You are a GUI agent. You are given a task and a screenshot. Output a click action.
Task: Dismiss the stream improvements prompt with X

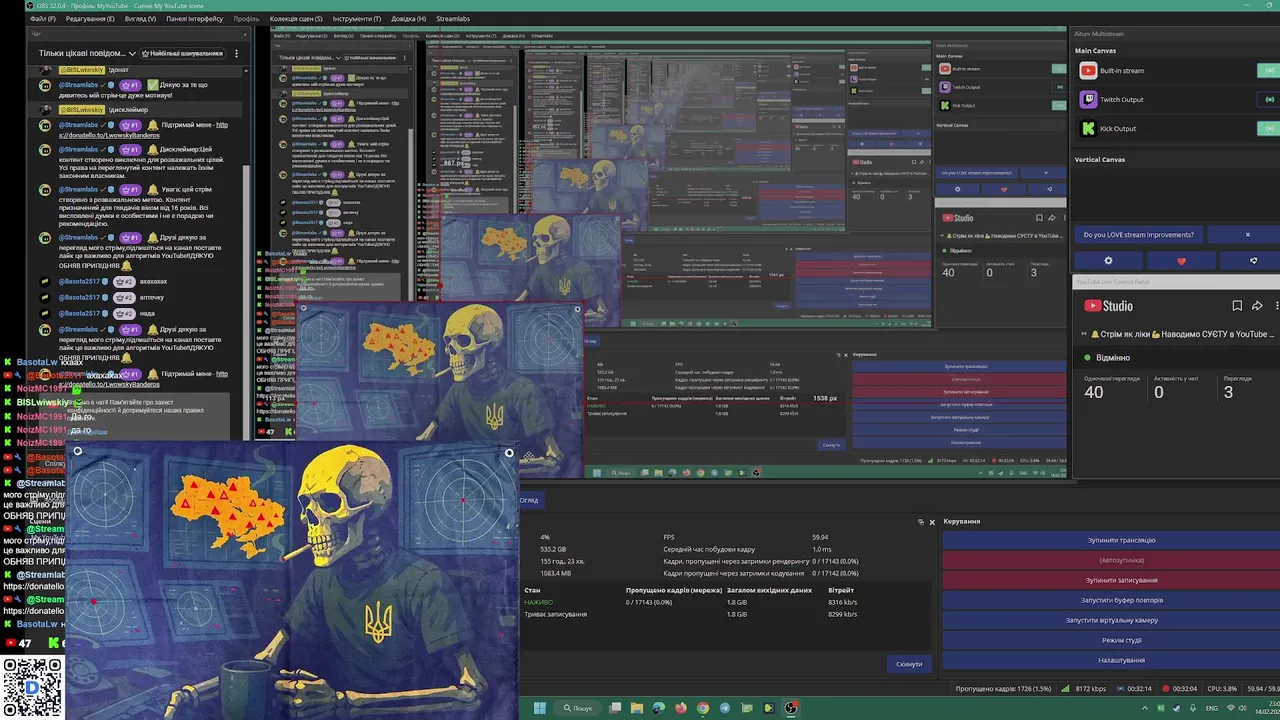[x=1247, y=235]
